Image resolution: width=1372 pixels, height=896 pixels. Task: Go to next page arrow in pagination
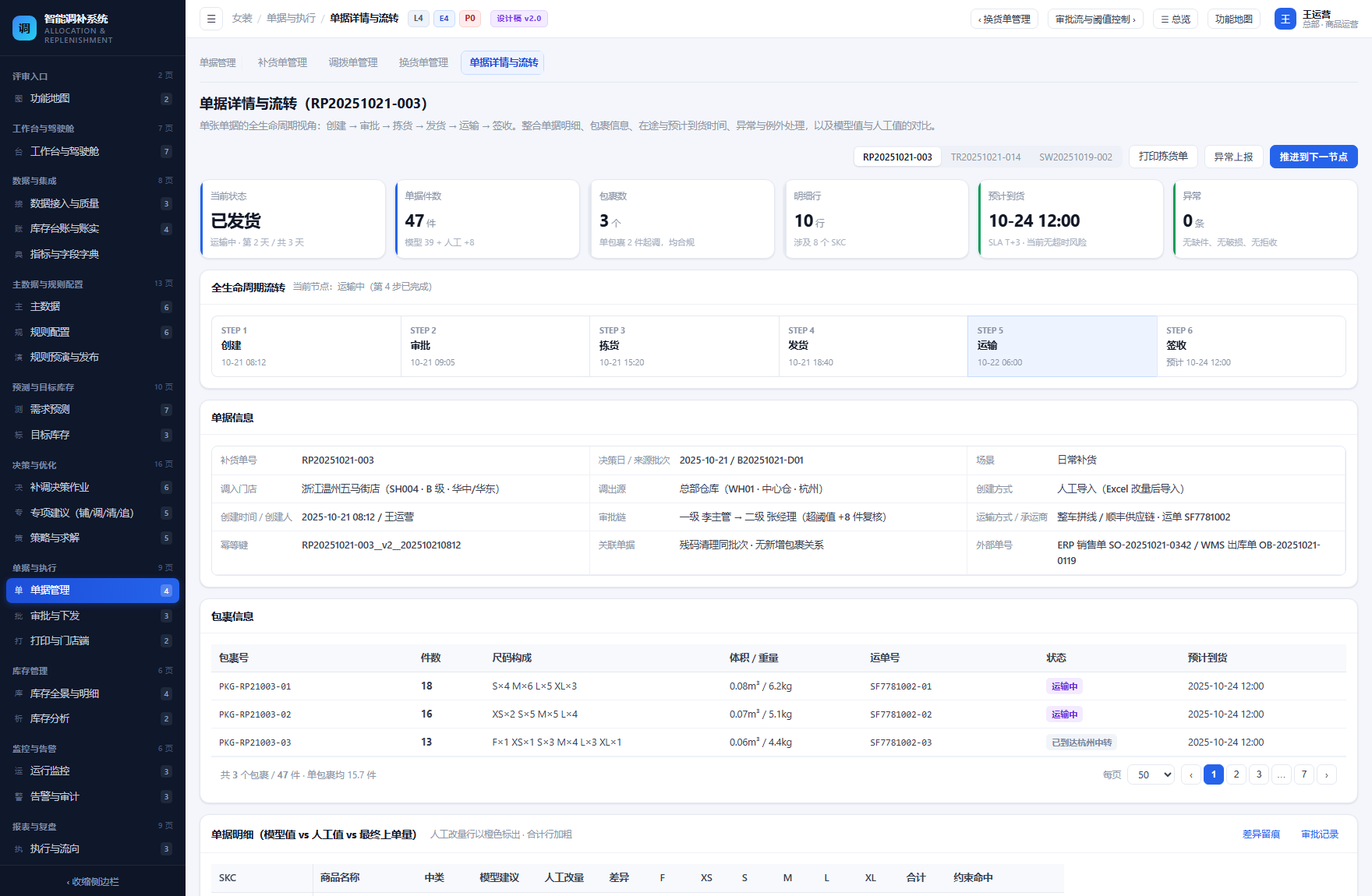click(x=1327, y=774)
